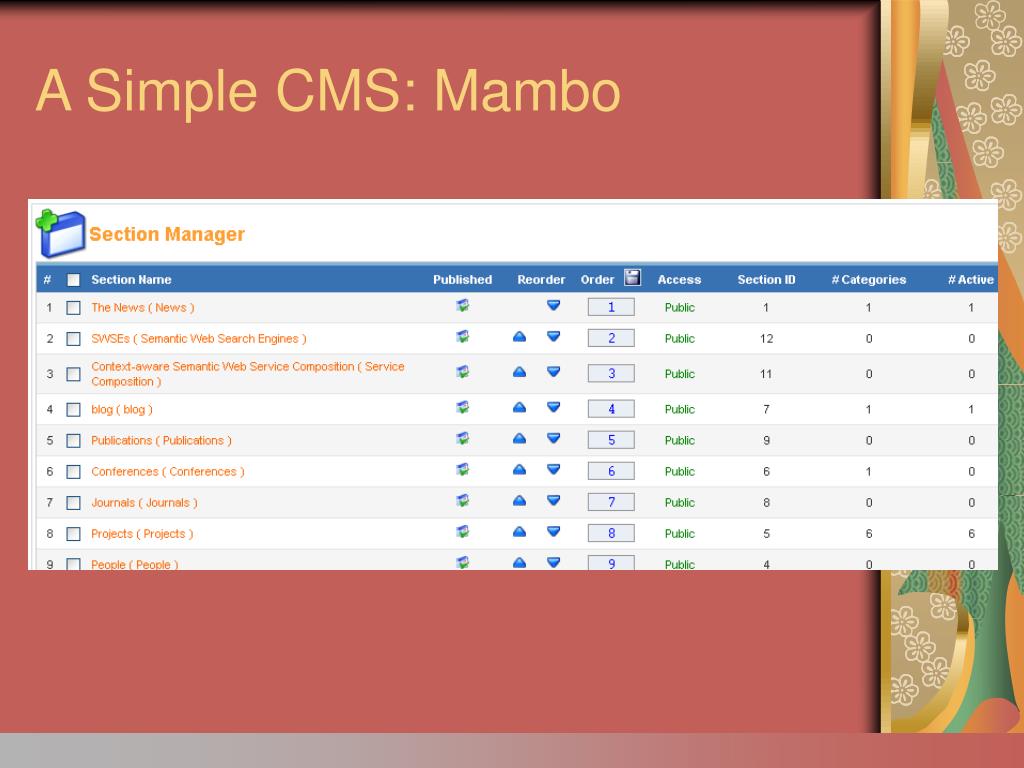The height and width of the screenshot is (768, 1024).
Task: Move Conferences section down
Action: [x=553, y=469]
